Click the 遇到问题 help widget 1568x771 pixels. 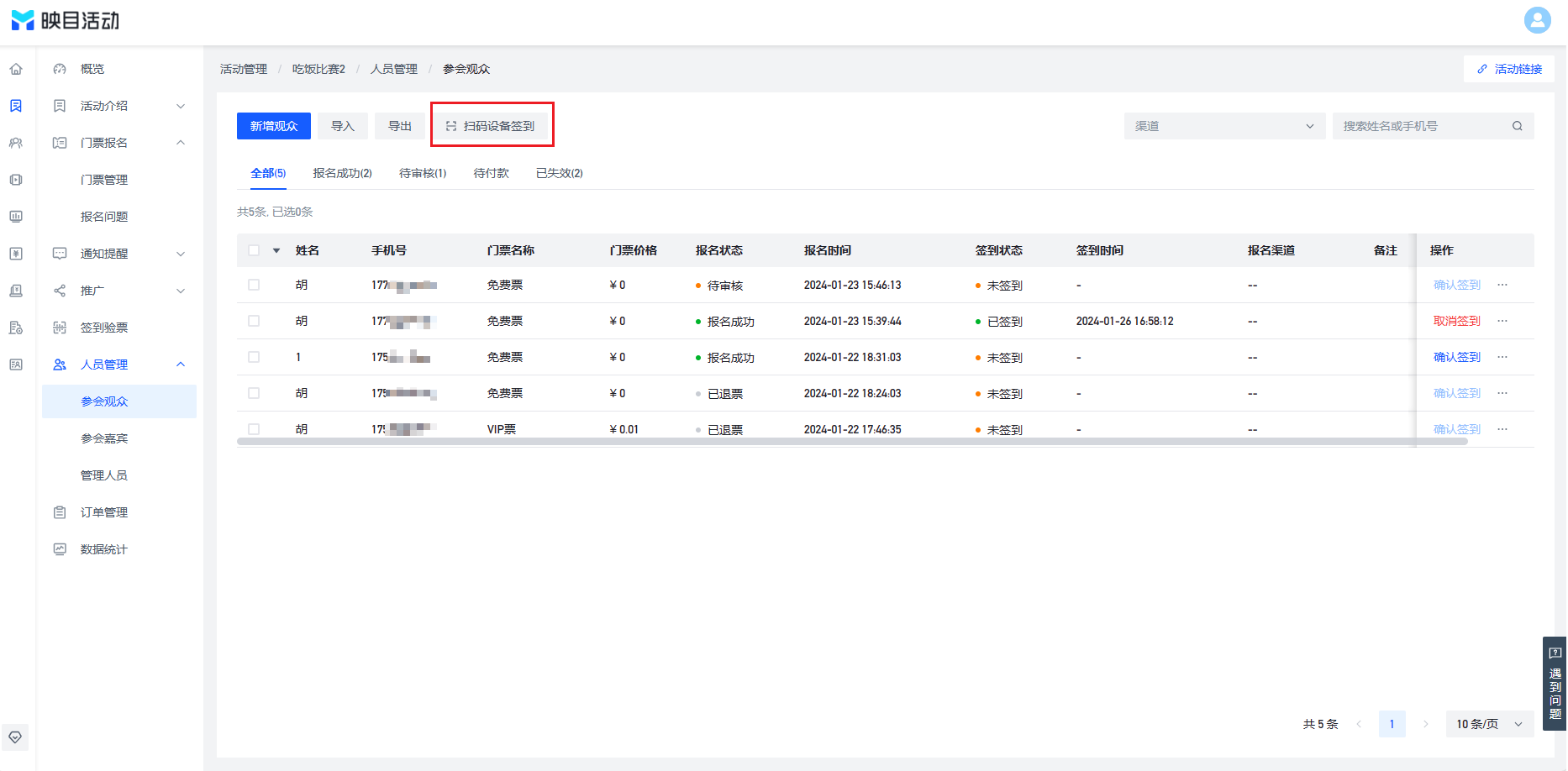[x=1555, y=684]
